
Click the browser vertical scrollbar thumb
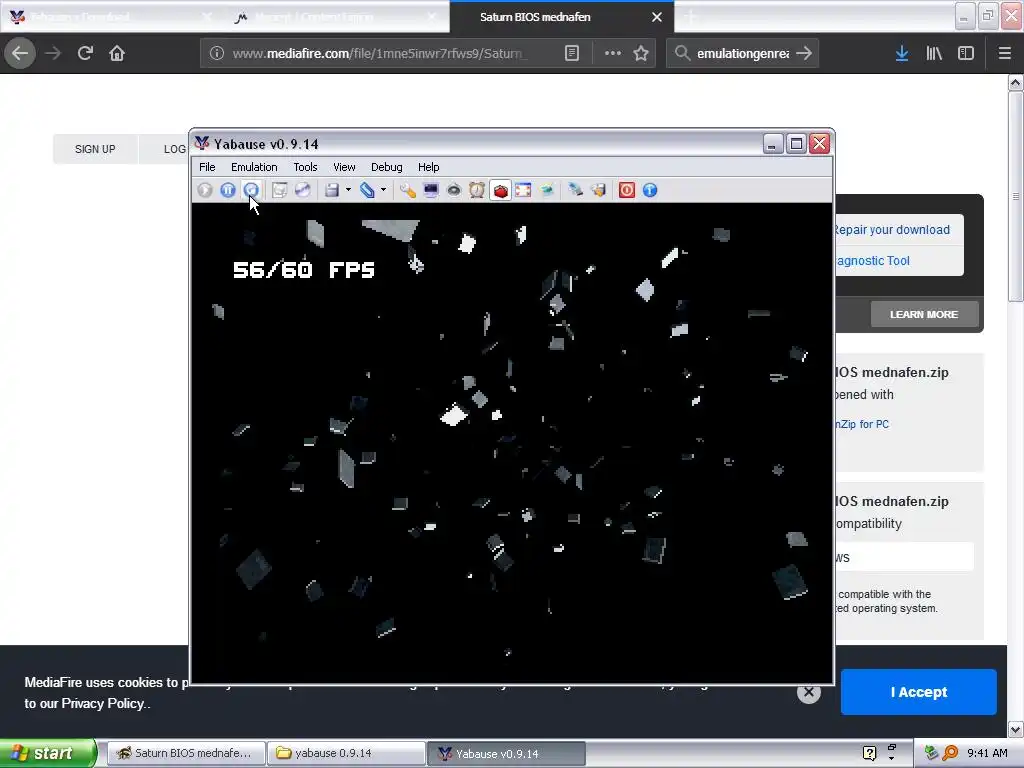(x=1015, y=196)
